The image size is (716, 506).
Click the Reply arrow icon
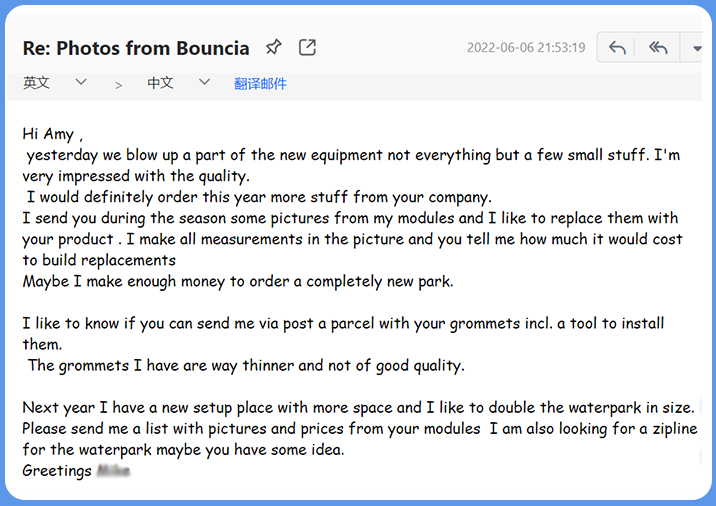[x=618, y=48]
